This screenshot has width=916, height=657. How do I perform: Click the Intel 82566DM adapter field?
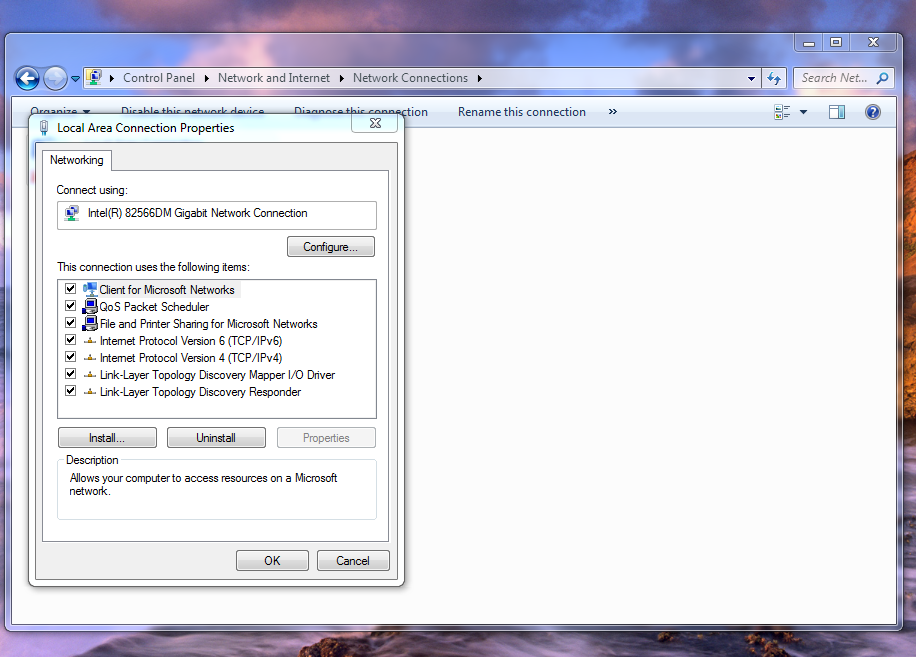click(x=217, y=215)
